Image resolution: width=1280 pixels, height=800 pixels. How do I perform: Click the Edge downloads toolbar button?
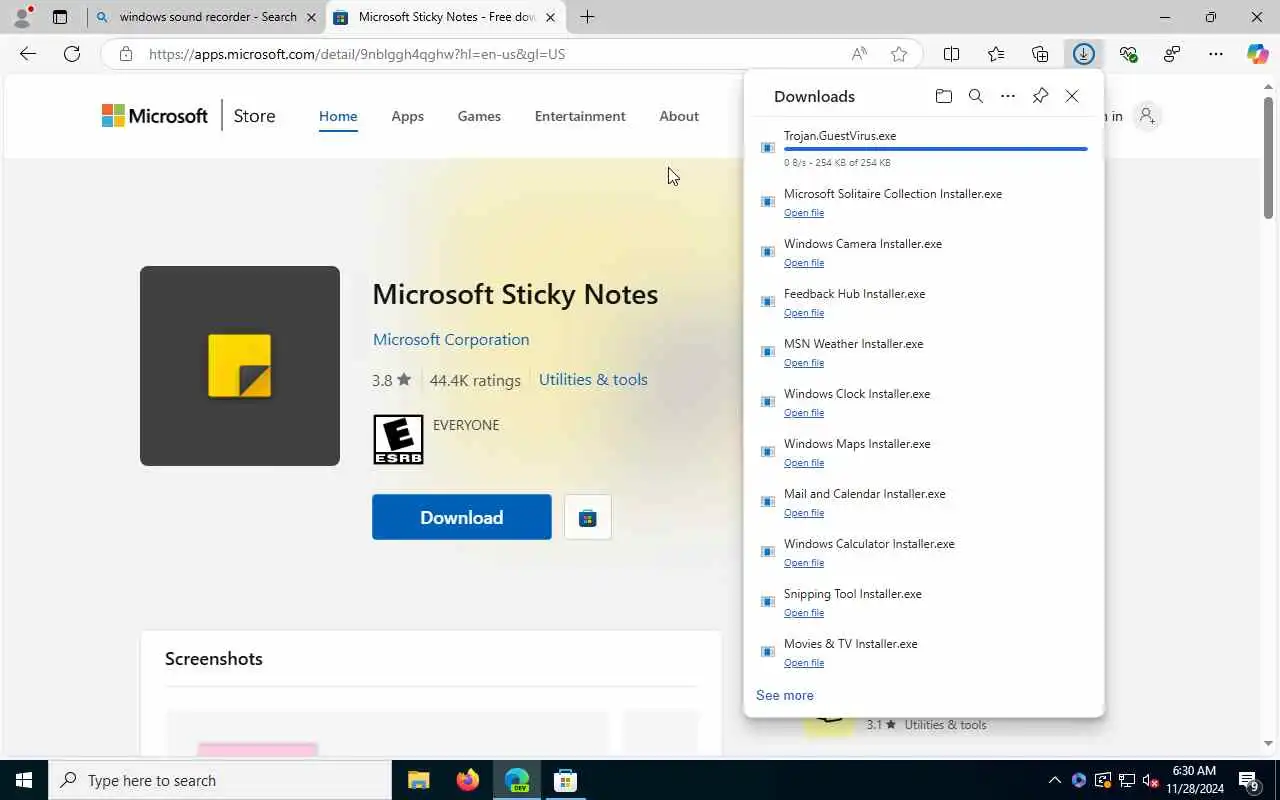tap(1084, 54)
